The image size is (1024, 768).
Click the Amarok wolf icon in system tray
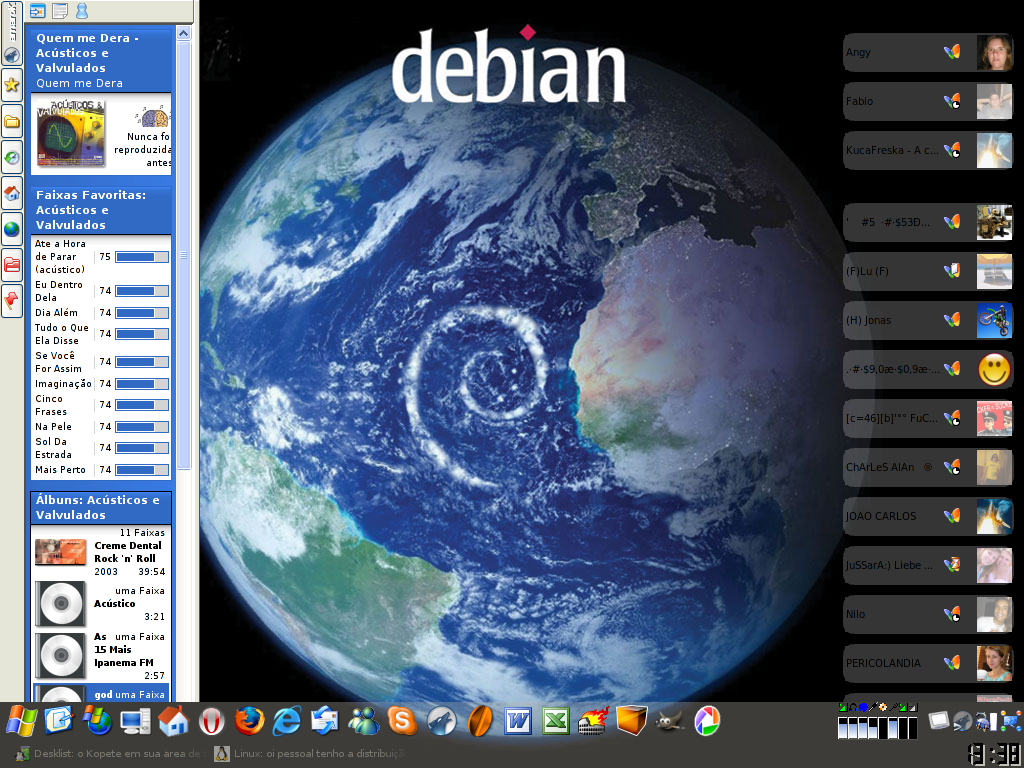962,721
